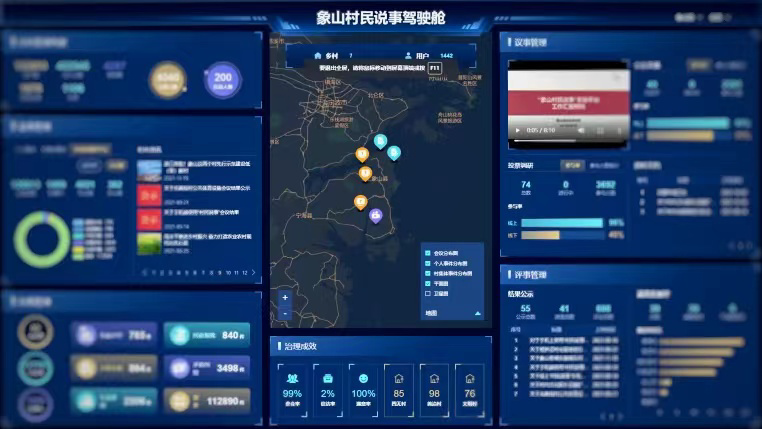Click the 治理成效 section title
762x429 pixels.
300,346
